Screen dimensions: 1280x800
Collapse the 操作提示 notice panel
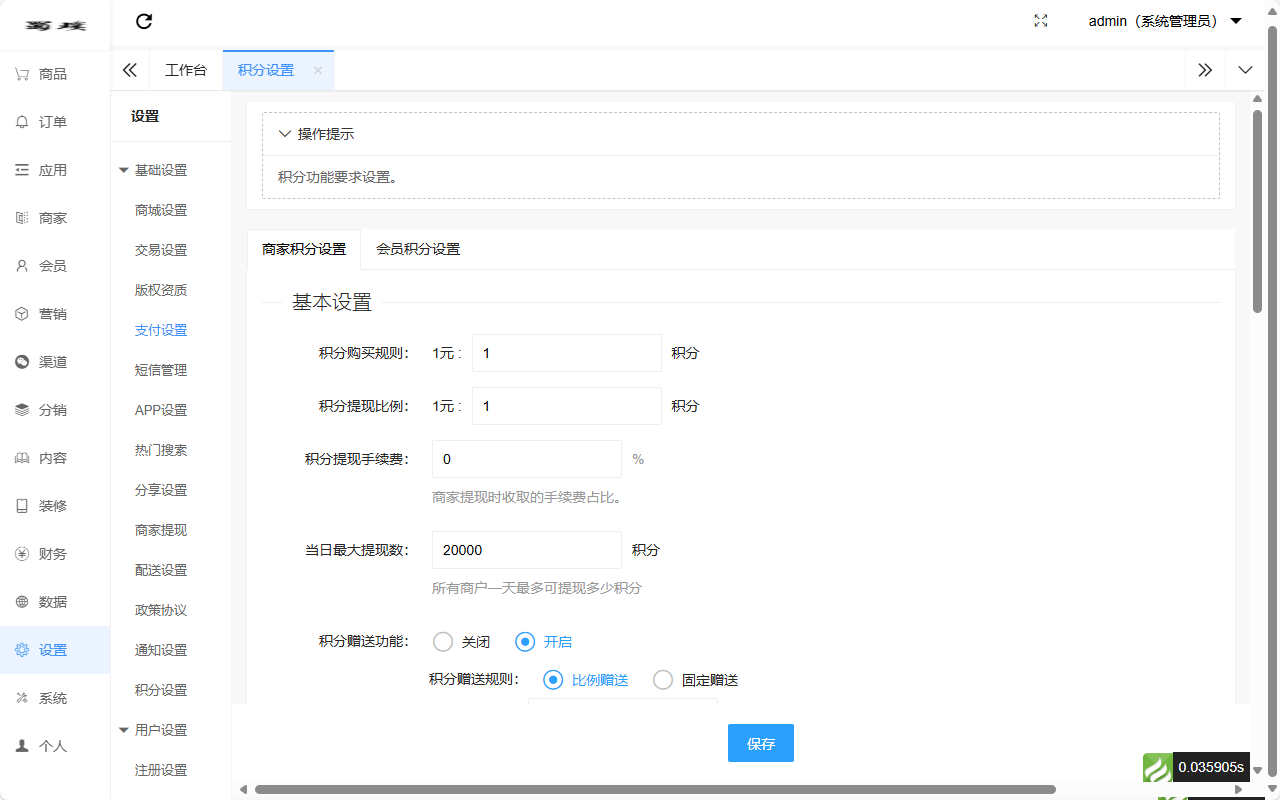click(x=284, y=132)
